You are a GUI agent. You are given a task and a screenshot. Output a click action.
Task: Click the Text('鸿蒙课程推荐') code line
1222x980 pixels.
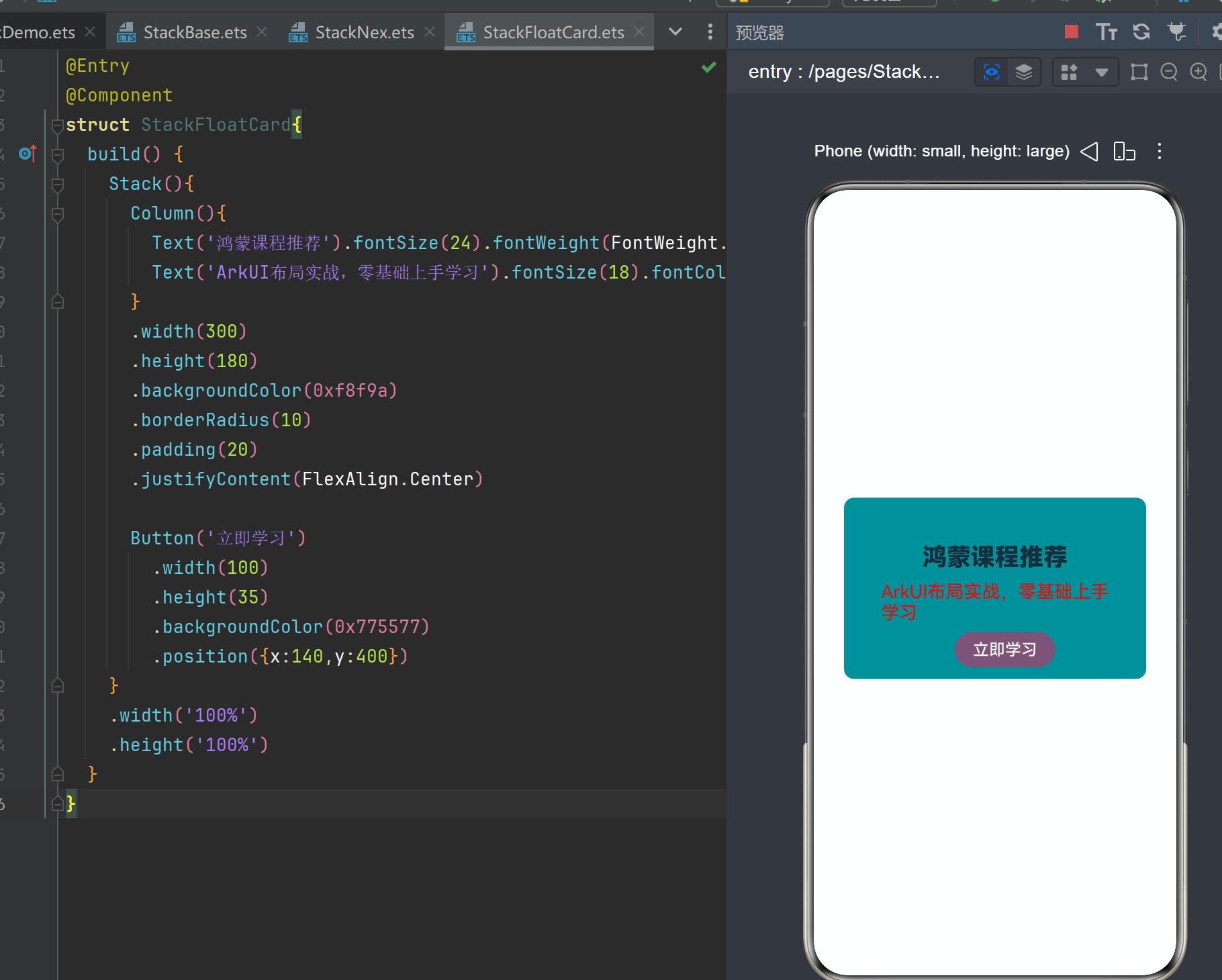point(439,243)
